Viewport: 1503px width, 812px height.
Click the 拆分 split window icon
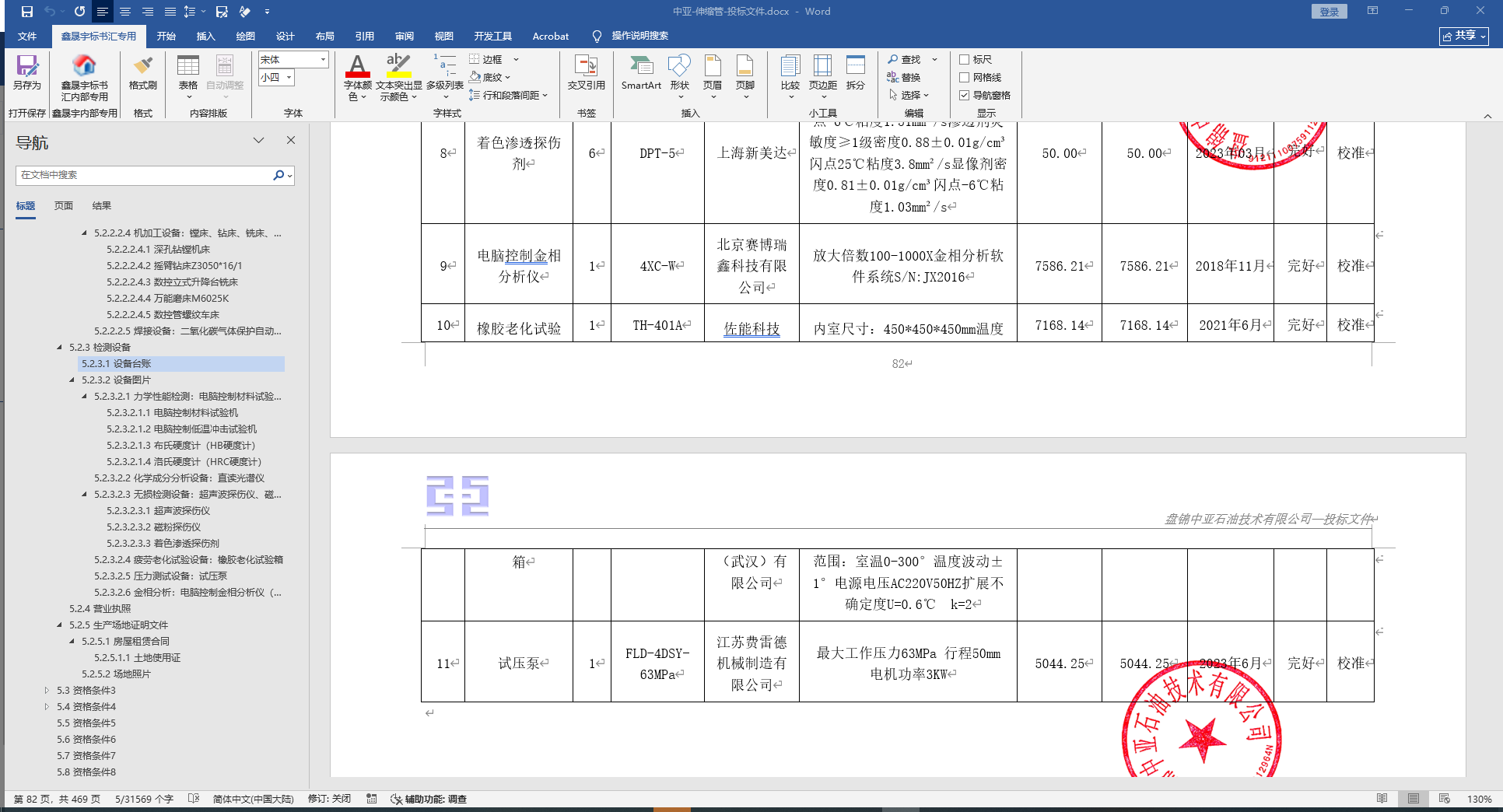[x=856, y=74]
